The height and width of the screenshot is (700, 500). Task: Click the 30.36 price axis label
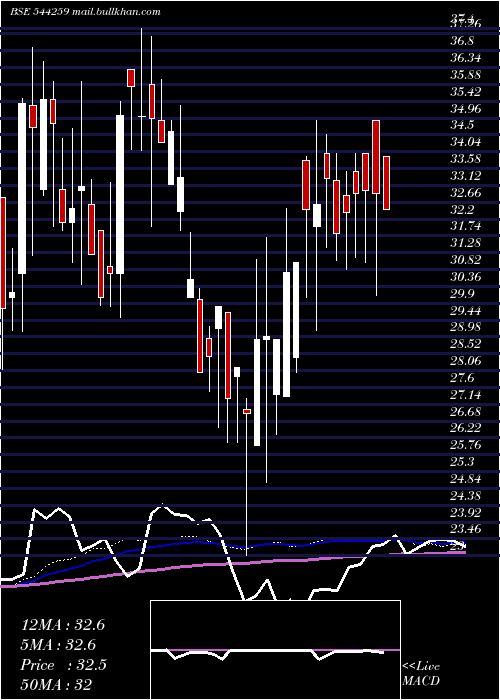pyautogui.click(x=466, y=277)
